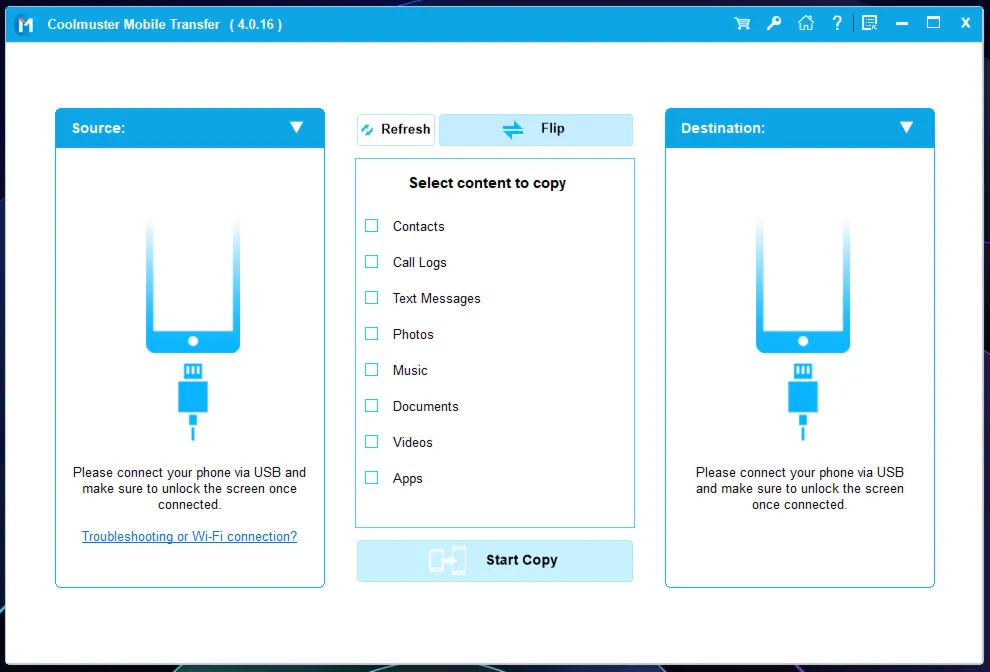This screenshot has width=990, height=672.
Task: Click the Contacts label
Action: pyautogui.click(x=419, y=226)
